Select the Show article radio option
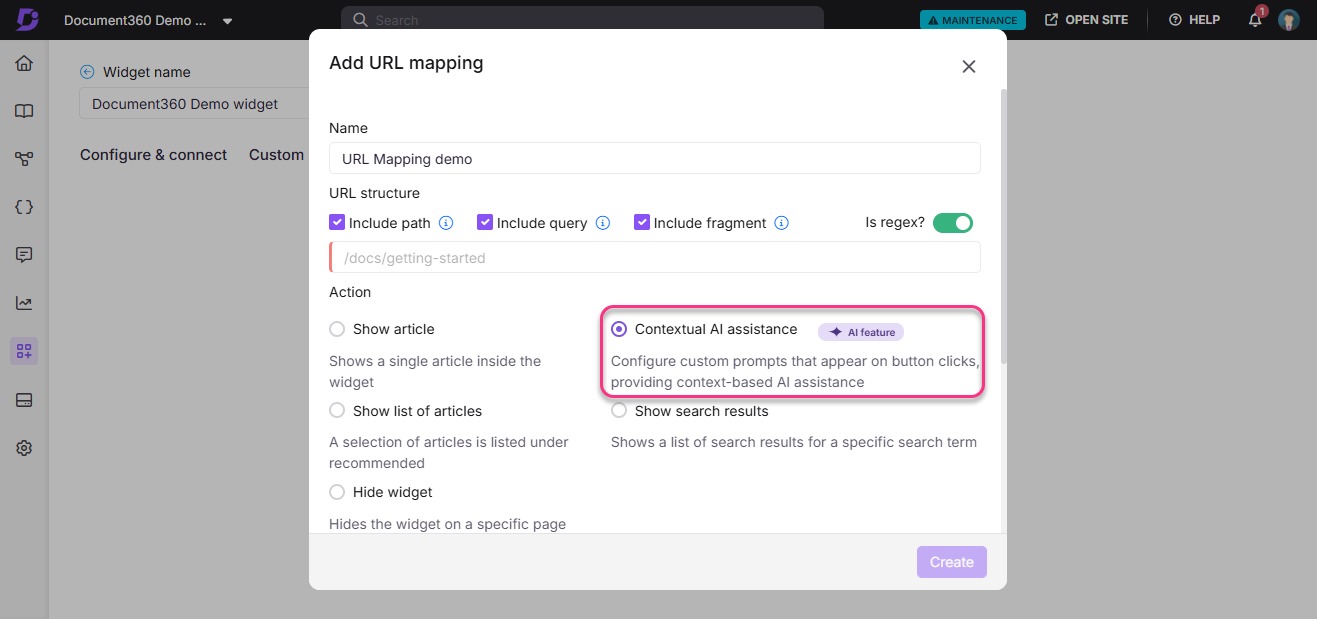Viewport: 1317px width, 619px height. tap(337, 329)
